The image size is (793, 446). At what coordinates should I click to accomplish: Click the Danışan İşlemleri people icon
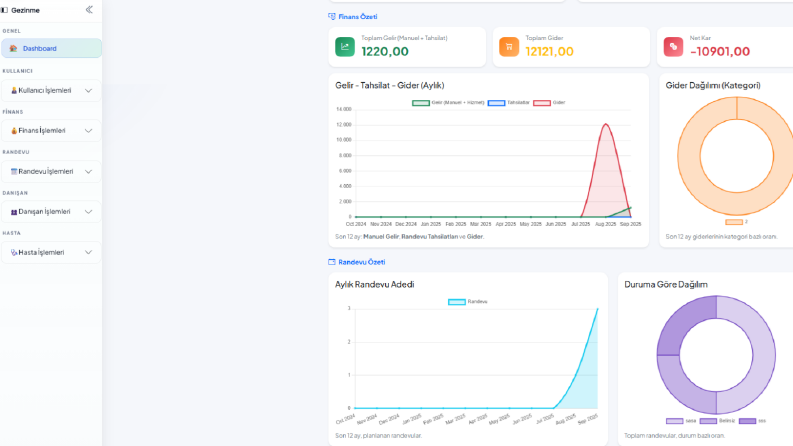pos(14,212)
